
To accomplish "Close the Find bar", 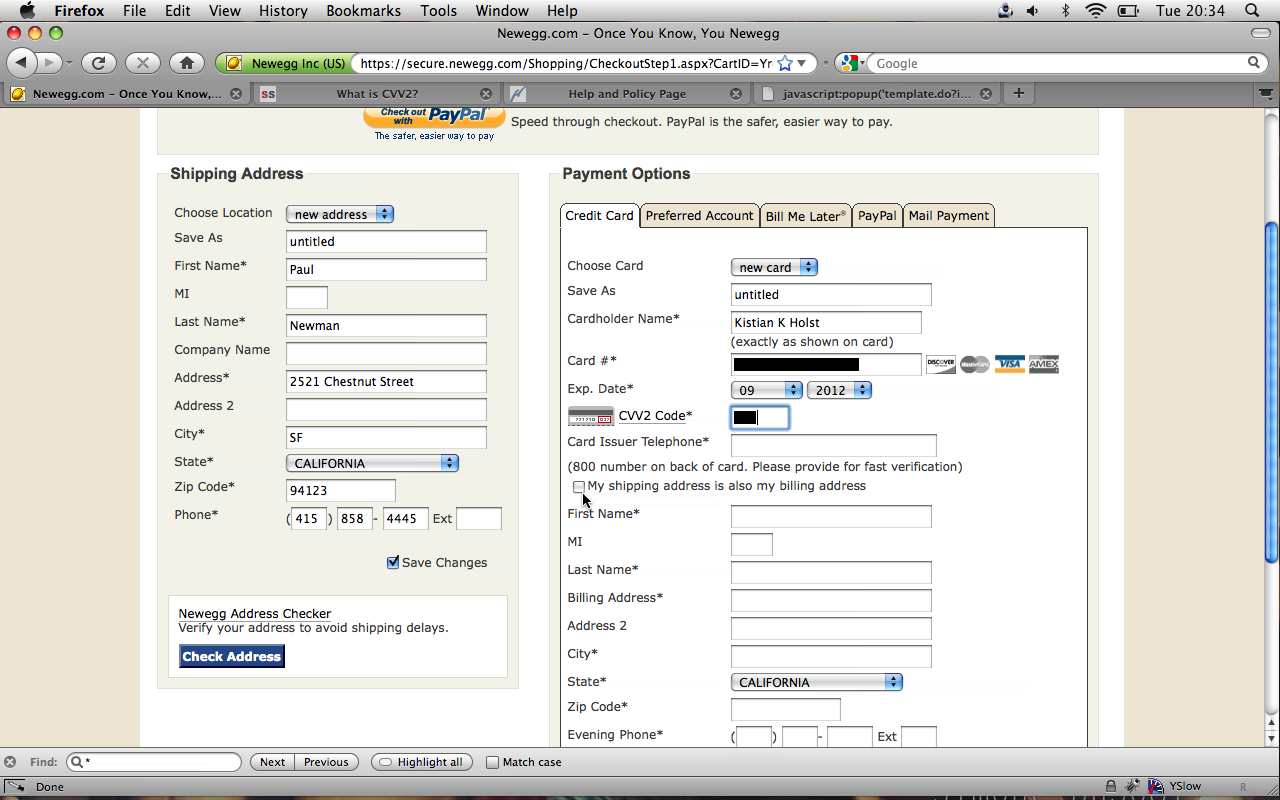I will tap(10, 762).
